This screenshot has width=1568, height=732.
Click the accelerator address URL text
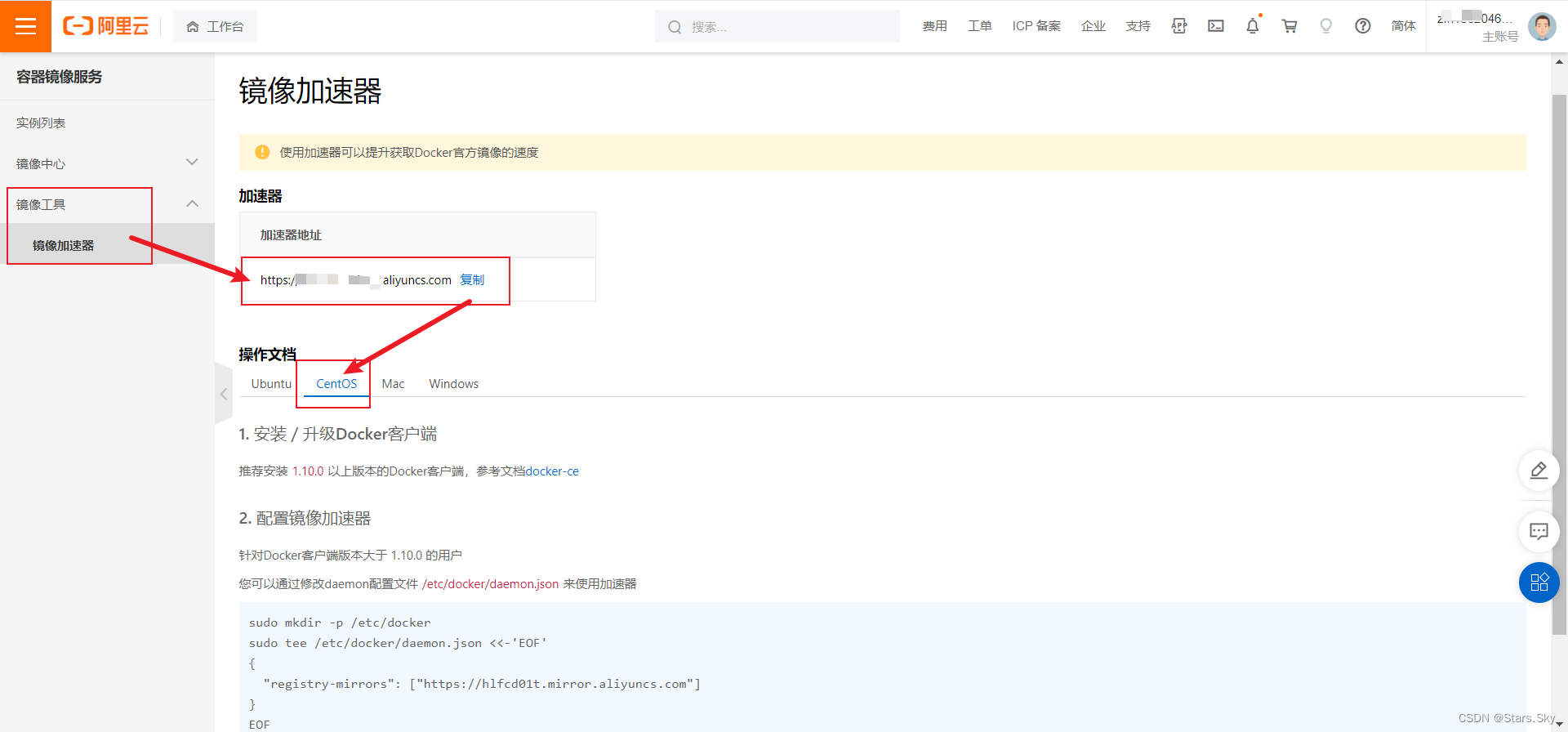(x=355, y=280)
